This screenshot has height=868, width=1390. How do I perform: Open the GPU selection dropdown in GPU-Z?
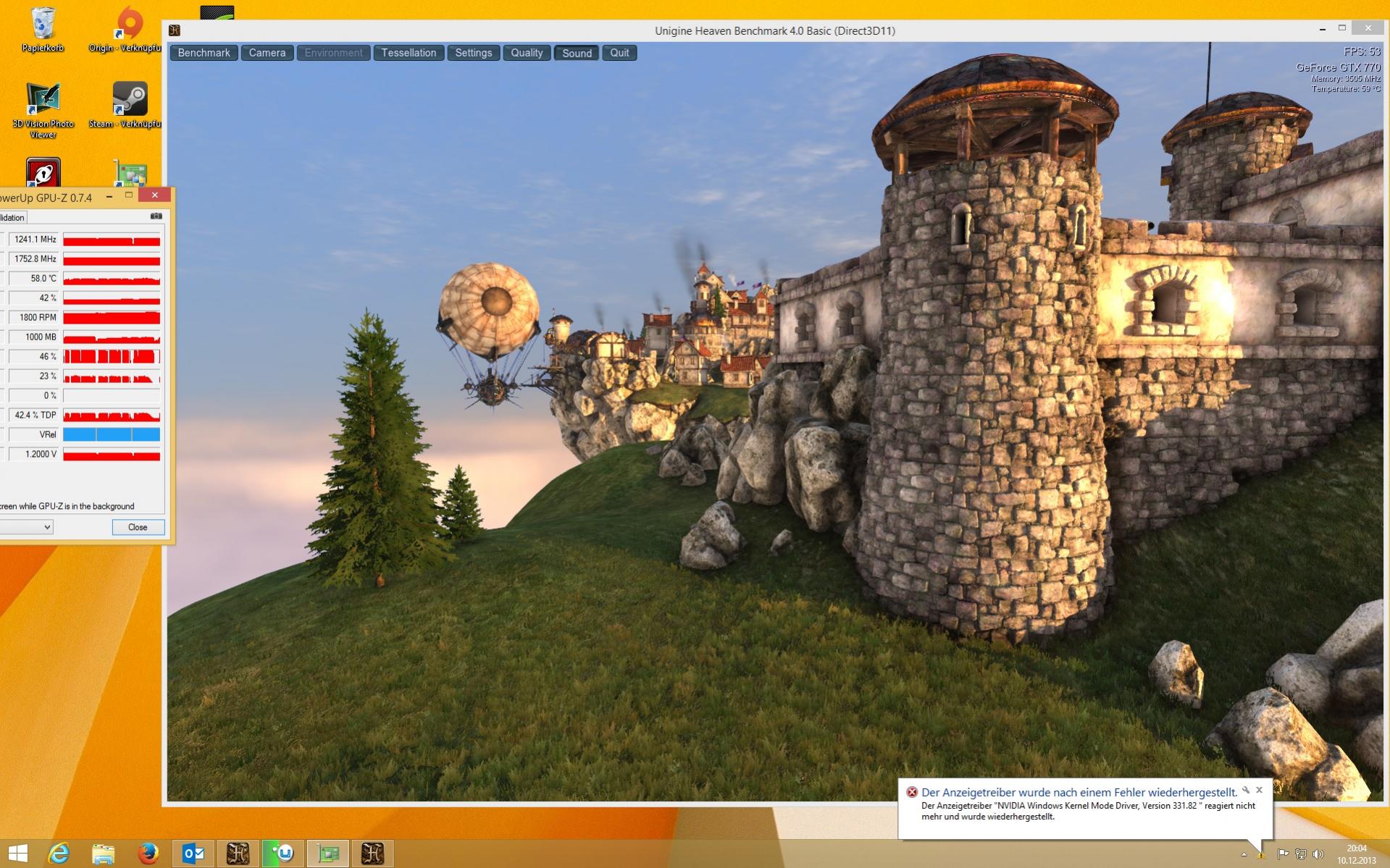pyautogui.click(x=26, y=527)
